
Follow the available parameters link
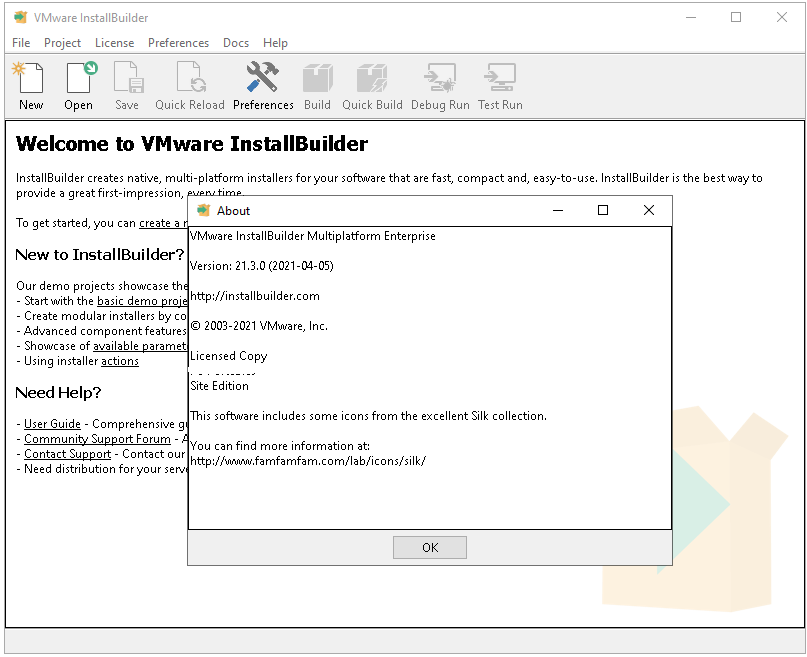point(140,346)
